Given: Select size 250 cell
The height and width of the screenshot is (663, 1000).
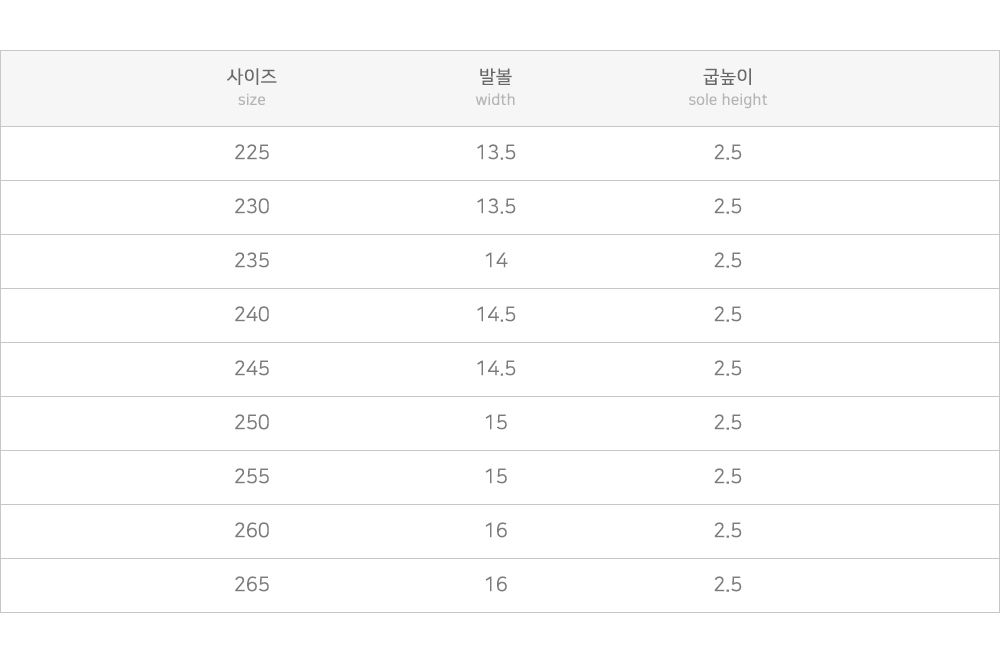Looking at the screenshot, I should (252, 423).
